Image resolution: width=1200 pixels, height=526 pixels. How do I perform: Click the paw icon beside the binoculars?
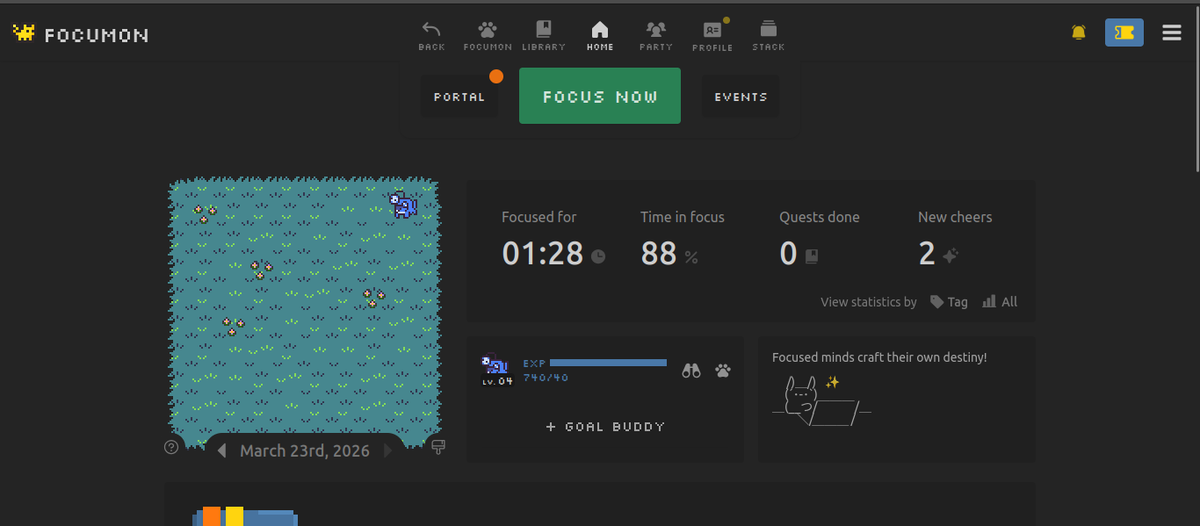[723, 370]
